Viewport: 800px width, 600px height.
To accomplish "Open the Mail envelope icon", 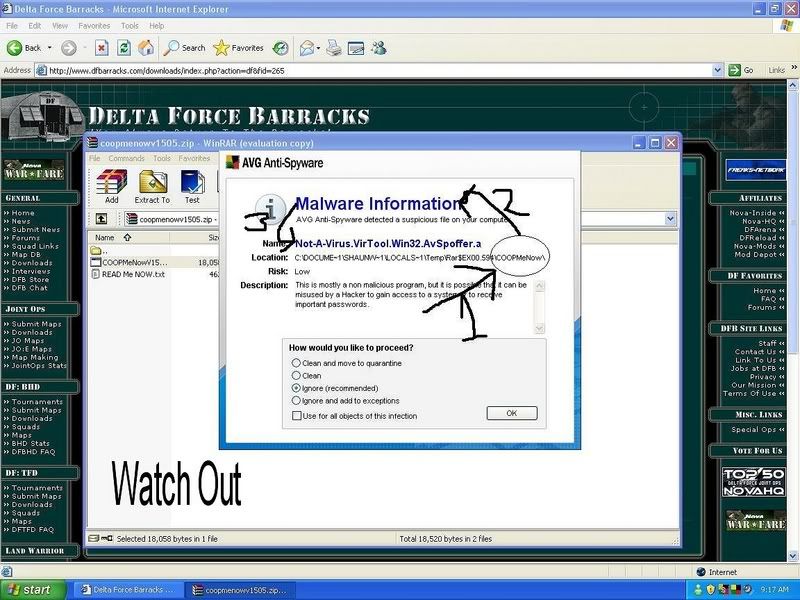I will (x=306, y=48).
